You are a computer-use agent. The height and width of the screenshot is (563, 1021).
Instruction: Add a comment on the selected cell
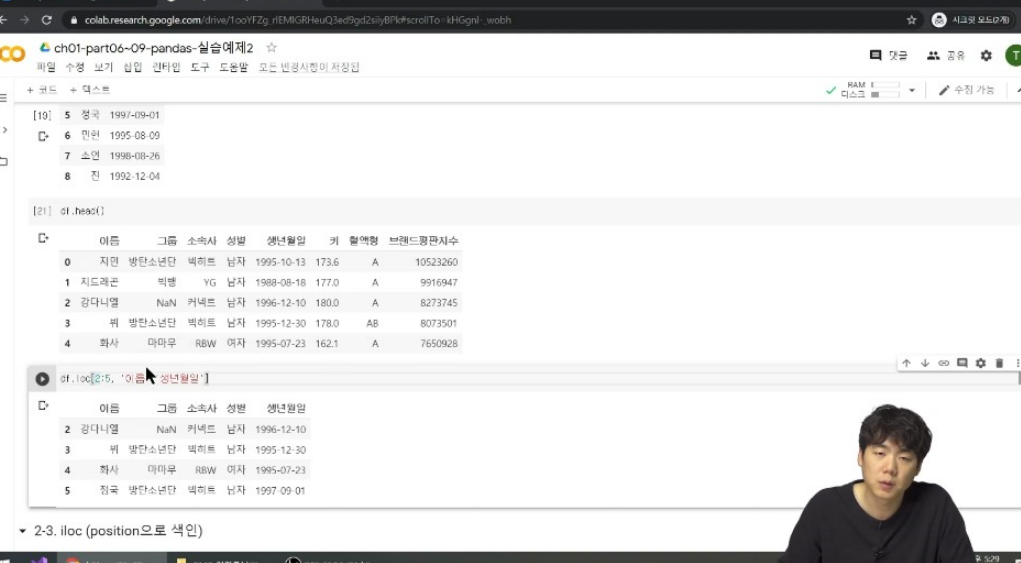(962, 363)
